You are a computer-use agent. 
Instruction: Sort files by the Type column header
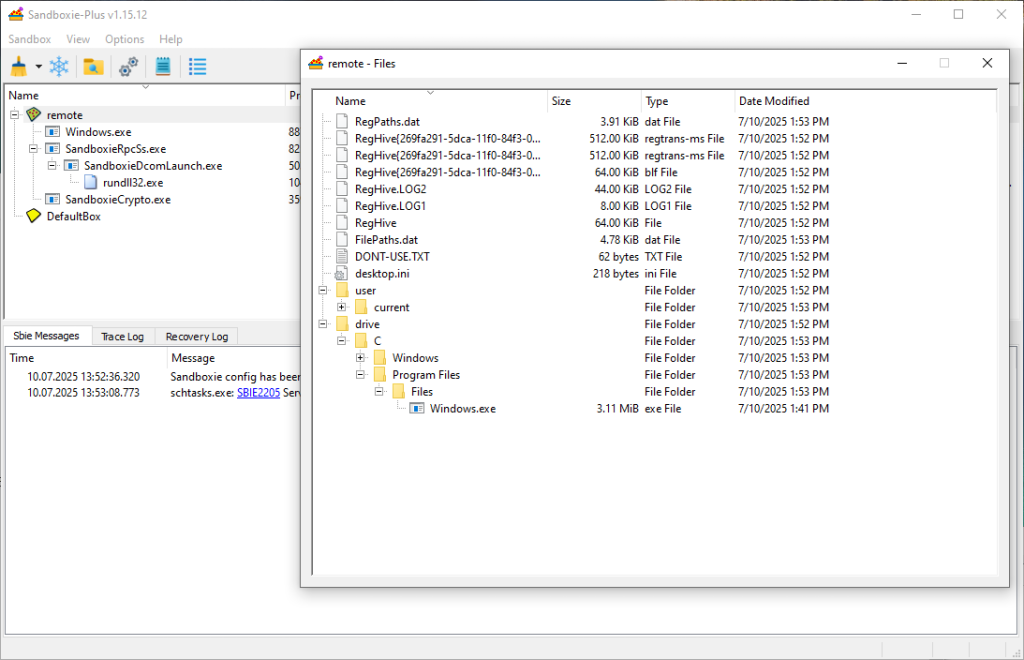click(688, 101)
